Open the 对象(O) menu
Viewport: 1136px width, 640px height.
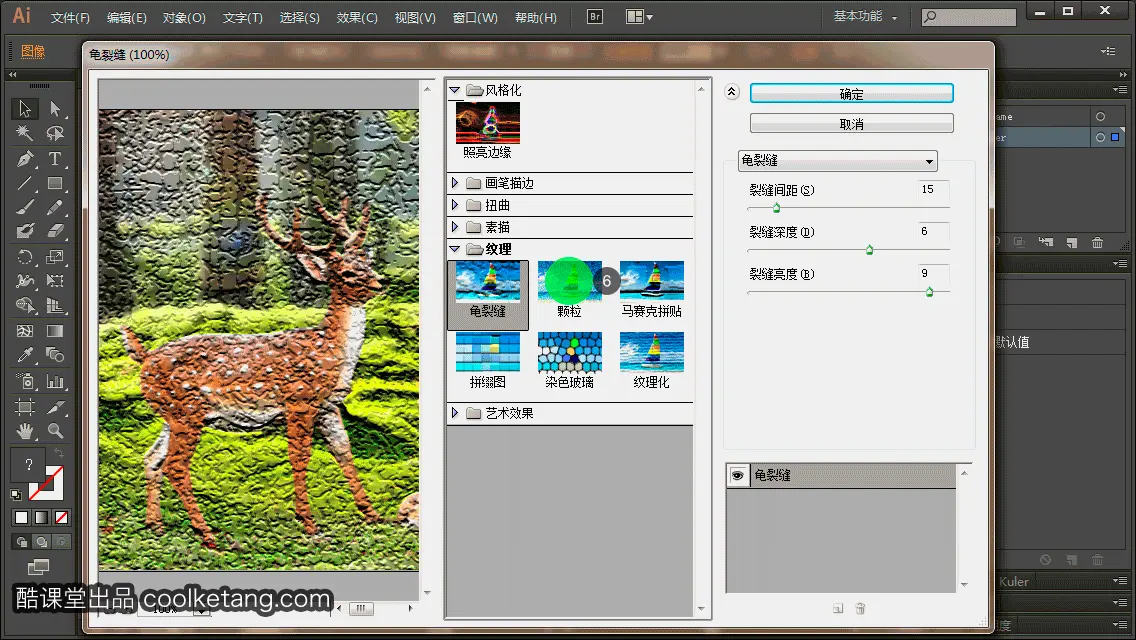pos(184,17)
